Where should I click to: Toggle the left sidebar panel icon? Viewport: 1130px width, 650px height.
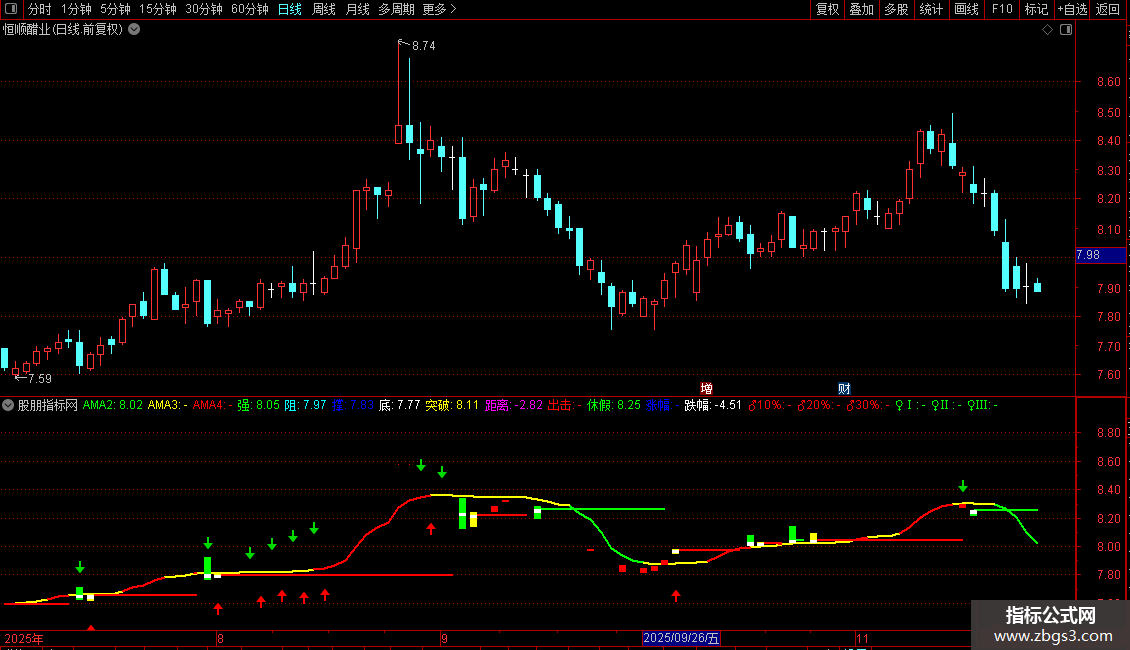pos(11,9)
